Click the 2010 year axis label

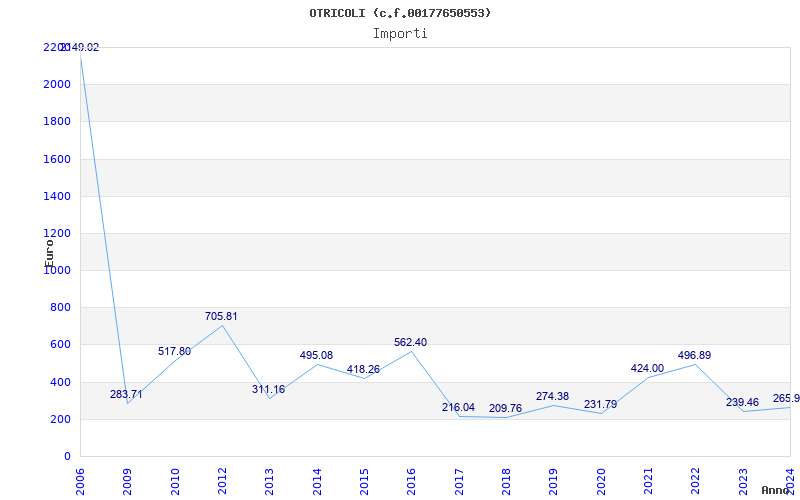pos(175,482)
